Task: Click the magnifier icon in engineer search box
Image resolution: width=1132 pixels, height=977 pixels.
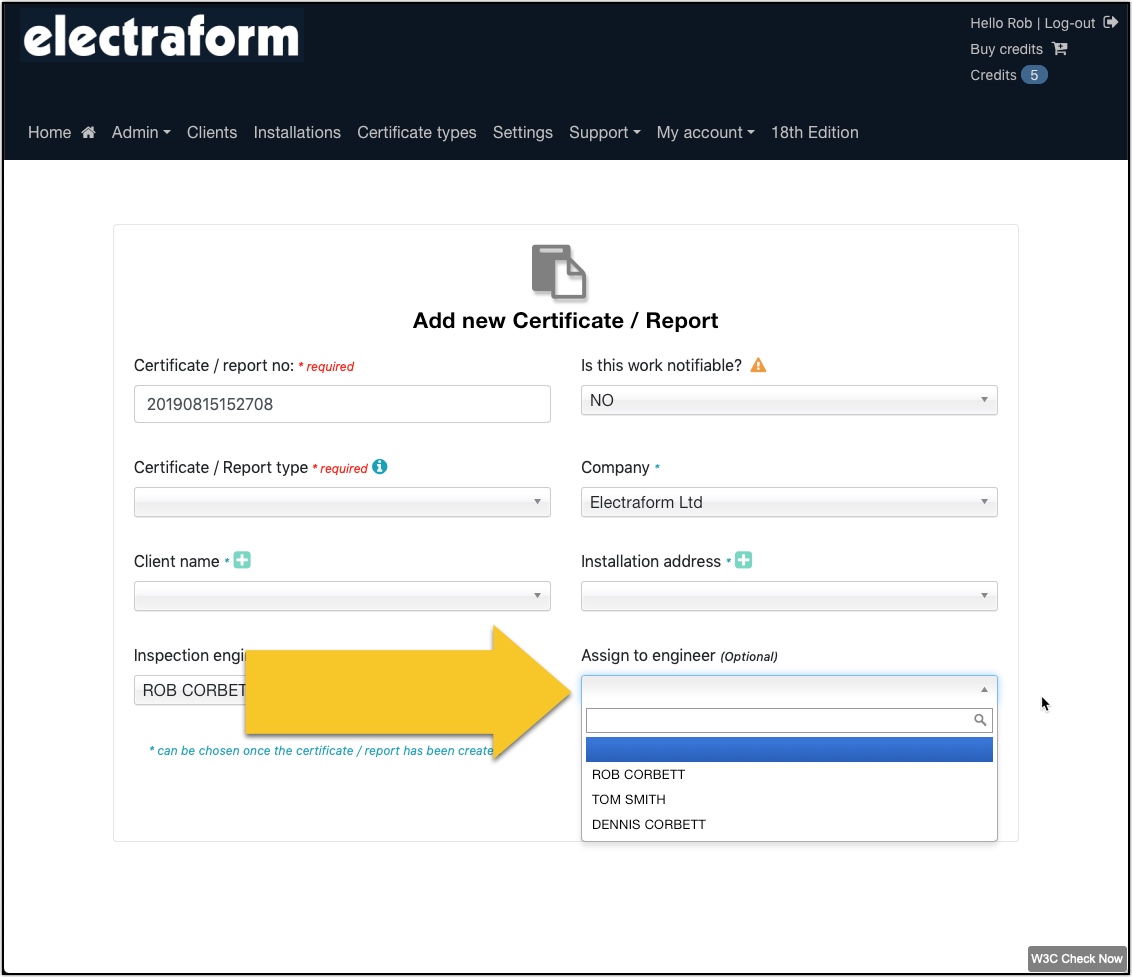Action: 980,720
